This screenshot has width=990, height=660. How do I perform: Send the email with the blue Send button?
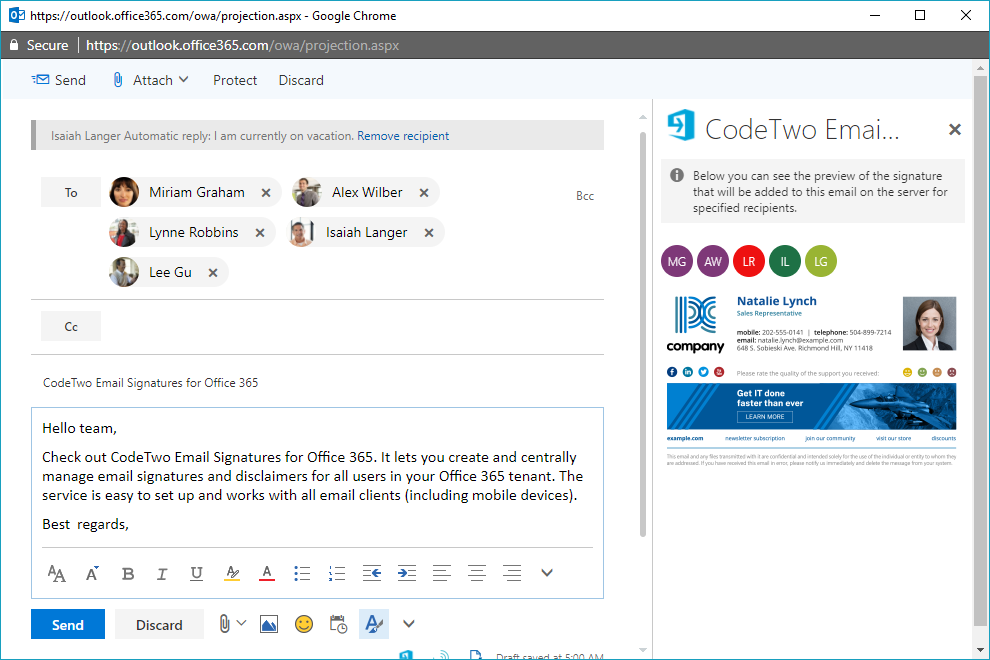click(x=67, y=623)
